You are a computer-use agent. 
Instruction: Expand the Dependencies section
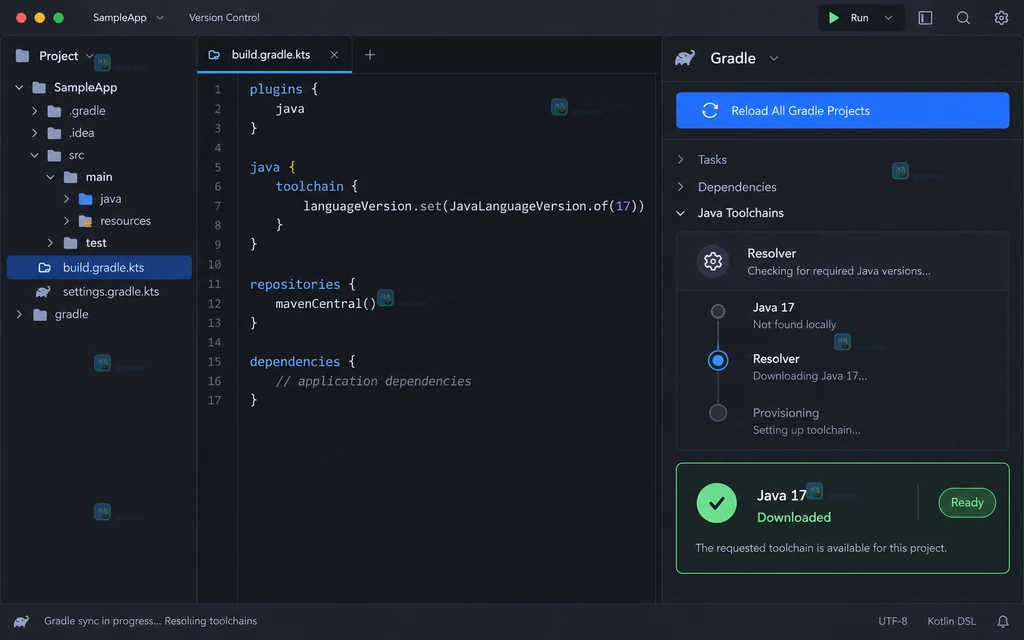tap(680, 187)
